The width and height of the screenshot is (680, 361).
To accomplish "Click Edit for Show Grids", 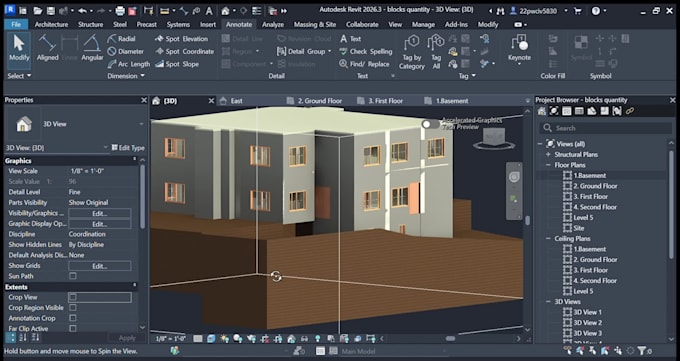I will pyautogui.click(x=99, y=266).
